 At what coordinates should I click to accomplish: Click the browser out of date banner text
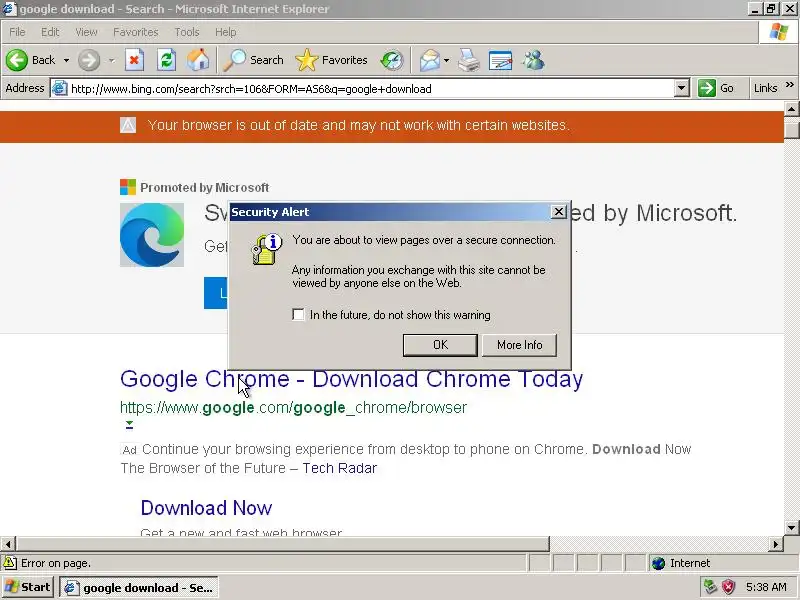359,125
